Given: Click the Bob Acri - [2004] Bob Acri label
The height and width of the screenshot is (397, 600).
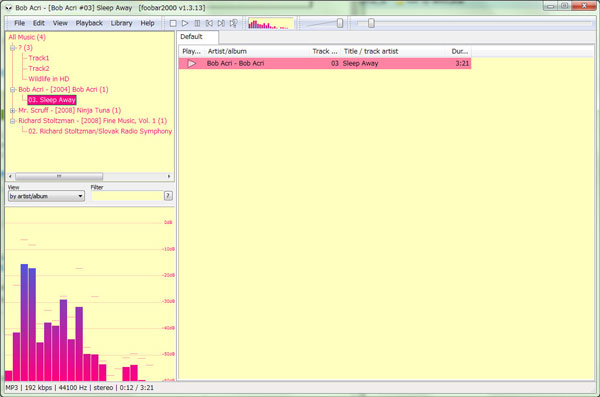Looking at the screenshot, I should click(64, 90).
